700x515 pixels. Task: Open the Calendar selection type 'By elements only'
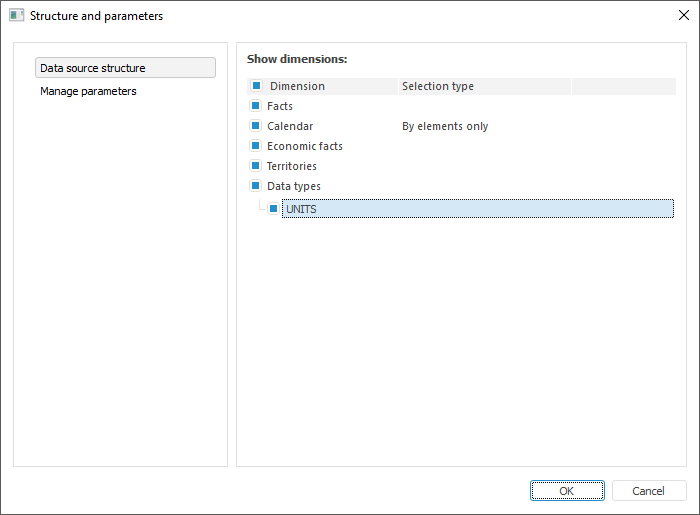coord(445,126)
